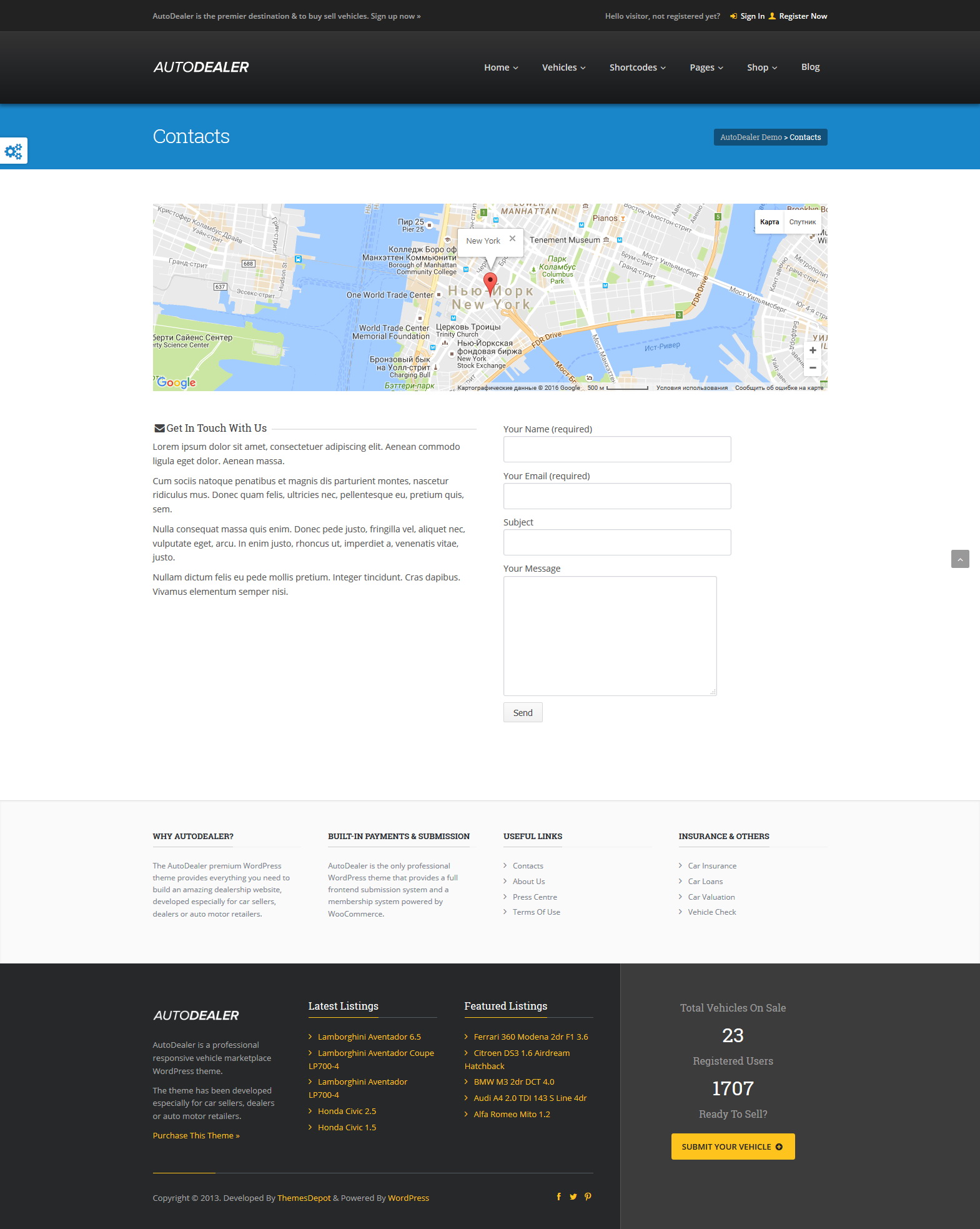Expand the Shortcodes menu dropdown
The image size is (980, 1229).
pyautogui.click(x=638, y=67)
